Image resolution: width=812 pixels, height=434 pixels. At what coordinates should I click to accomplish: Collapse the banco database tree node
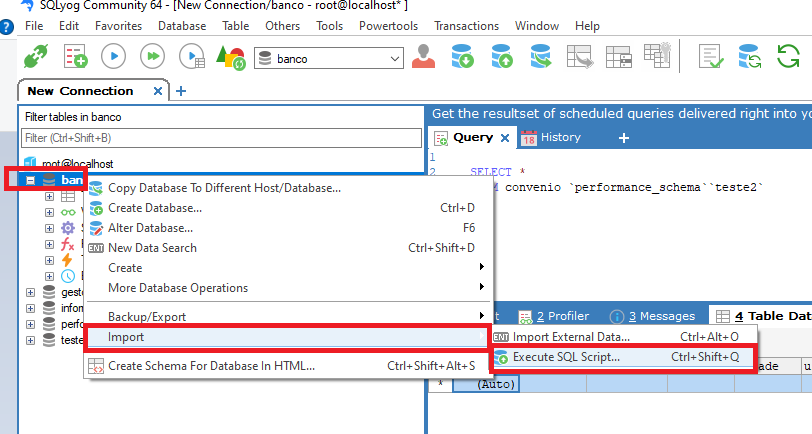tap(30, 181)
